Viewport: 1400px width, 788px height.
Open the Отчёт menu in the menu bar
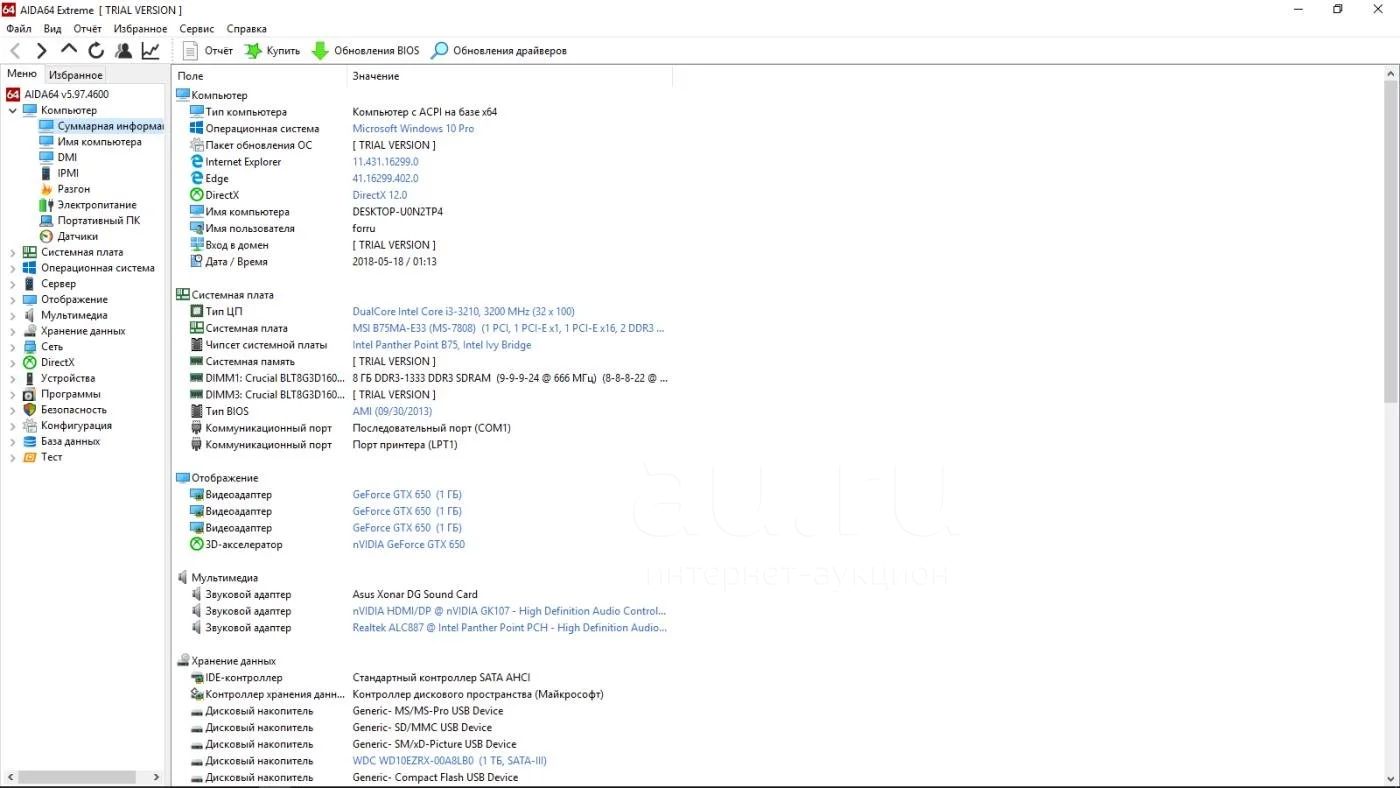[x=87, y=29]
